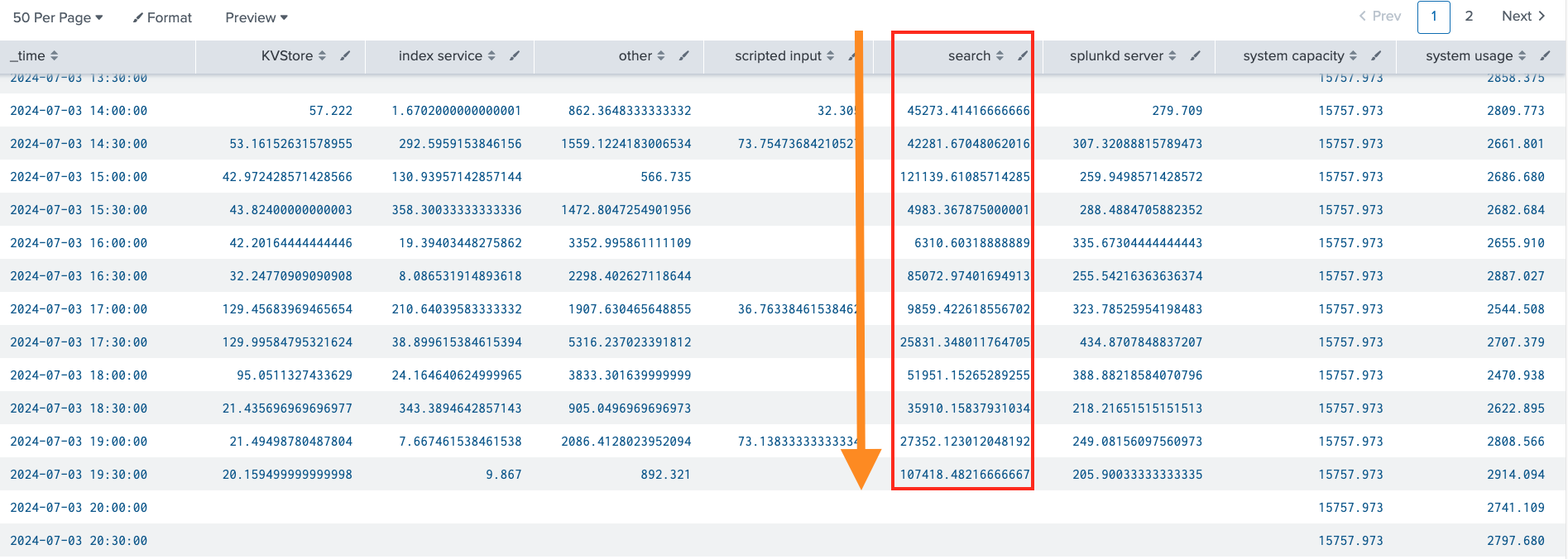Edit other column format pencil

pos(683,55)
